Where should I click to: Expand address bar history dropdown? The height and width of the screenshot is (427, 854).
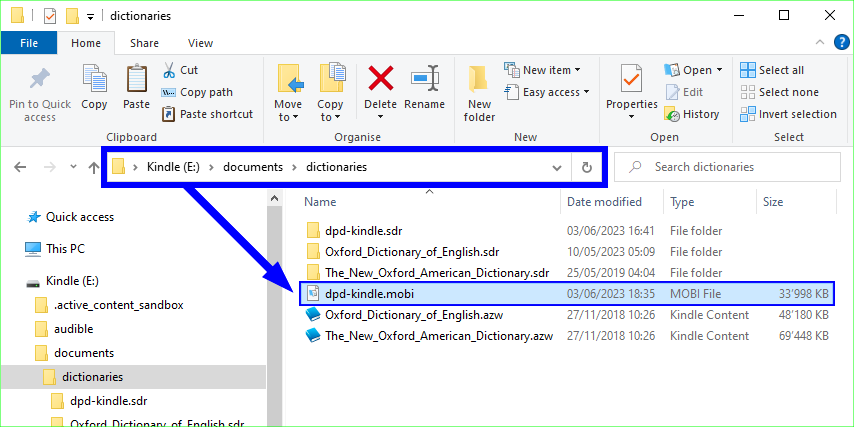click(557, 167)
